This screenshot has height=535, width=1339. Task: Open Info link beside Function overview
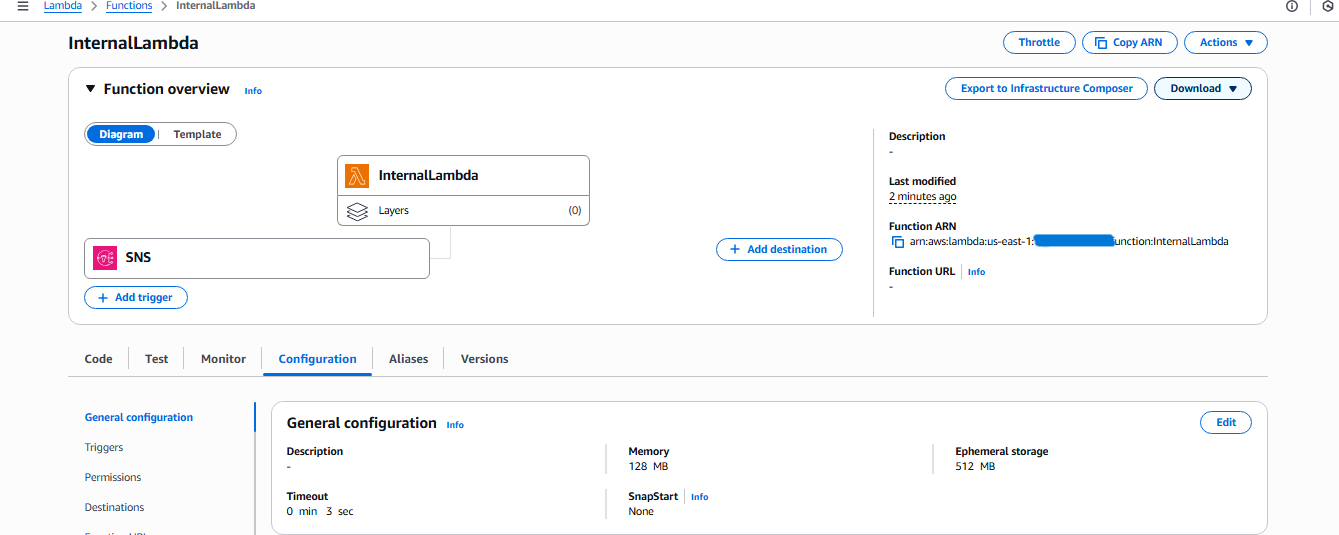tap(253, 91)
